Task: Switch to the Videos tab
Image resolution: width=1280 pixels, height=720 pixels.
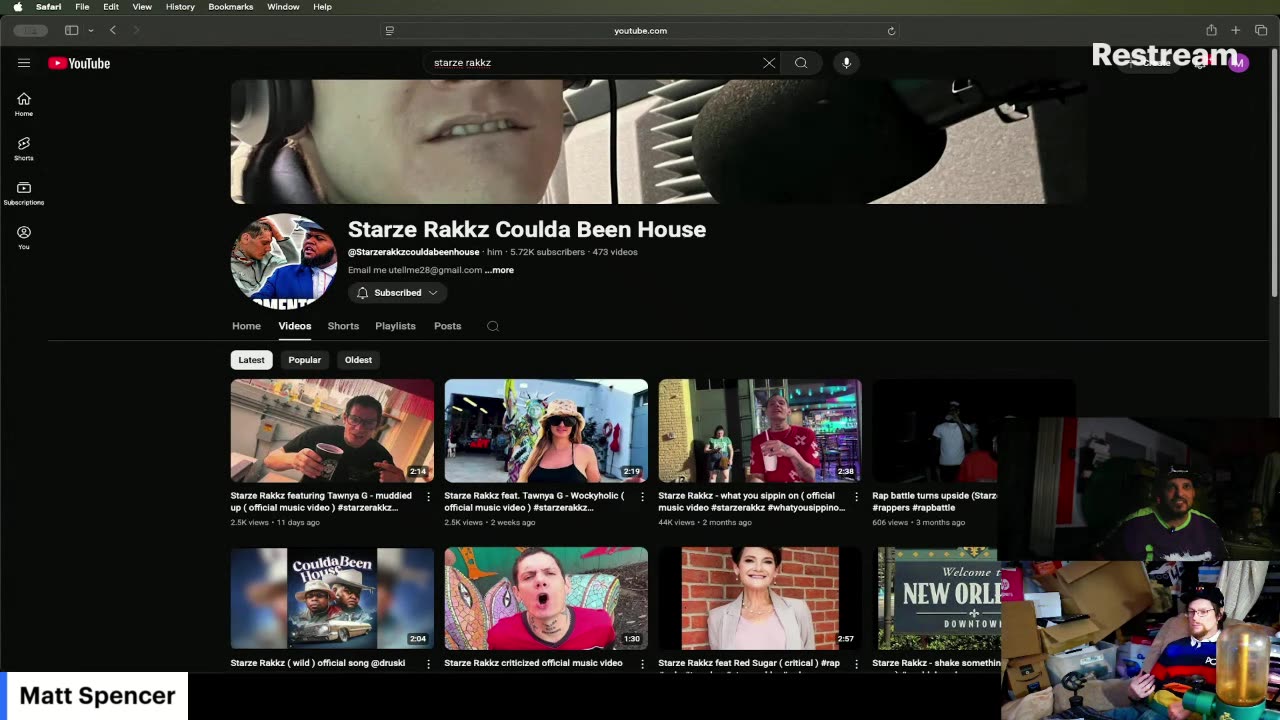Action: click(x=295, y=326)
